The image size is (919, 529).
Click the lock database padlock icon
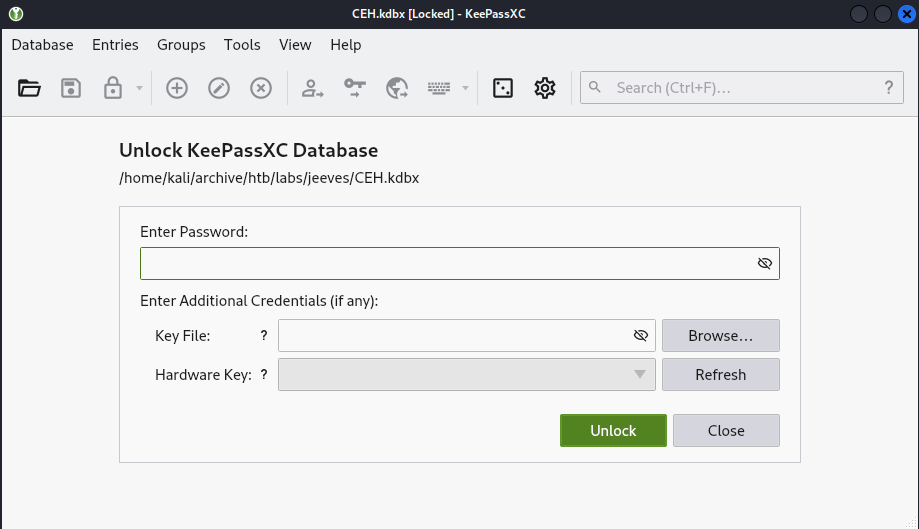(x=113, y=88)
